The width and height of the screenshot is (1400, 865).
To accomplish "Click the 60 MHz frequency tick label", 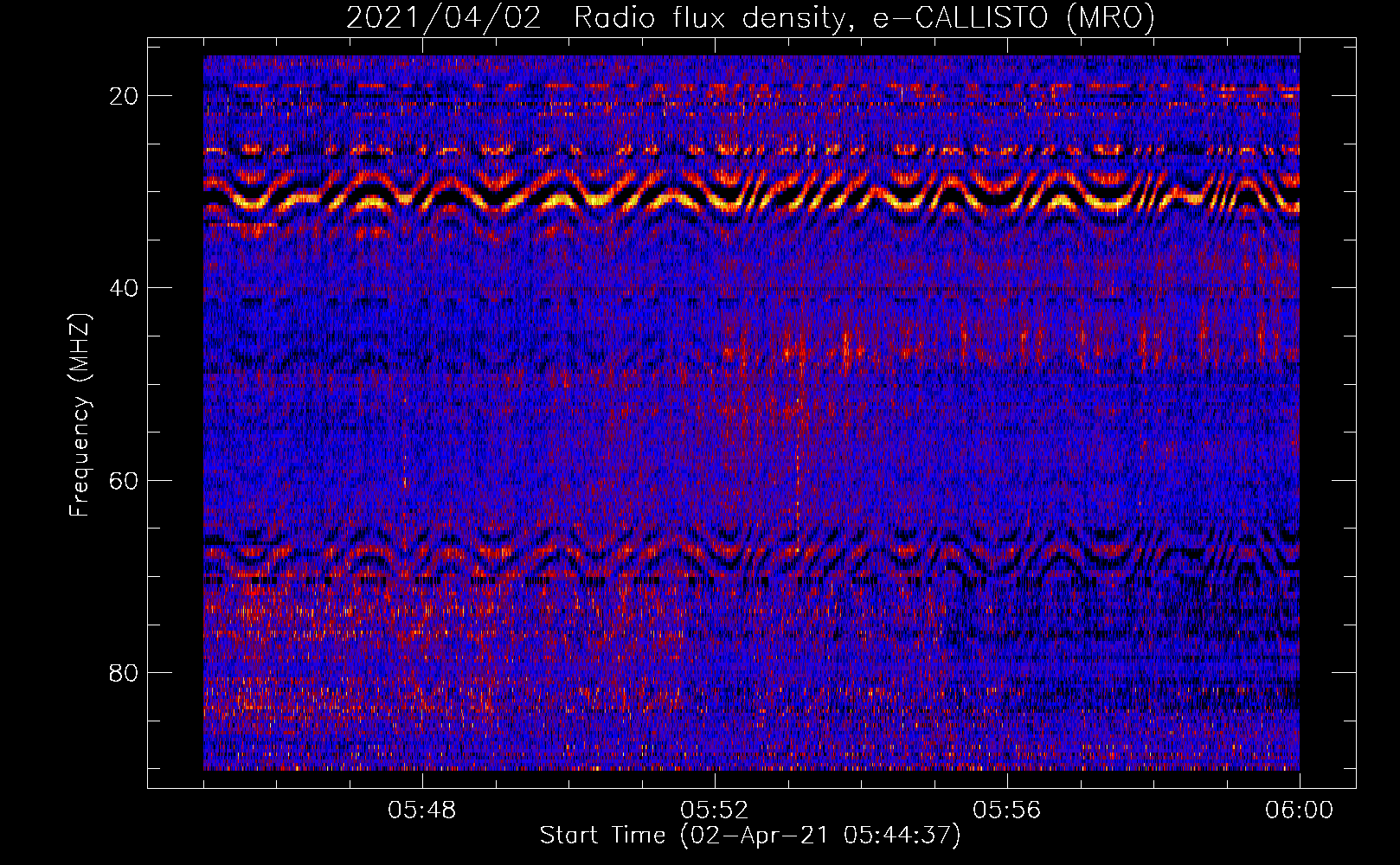I will click(x=125, y=480).
